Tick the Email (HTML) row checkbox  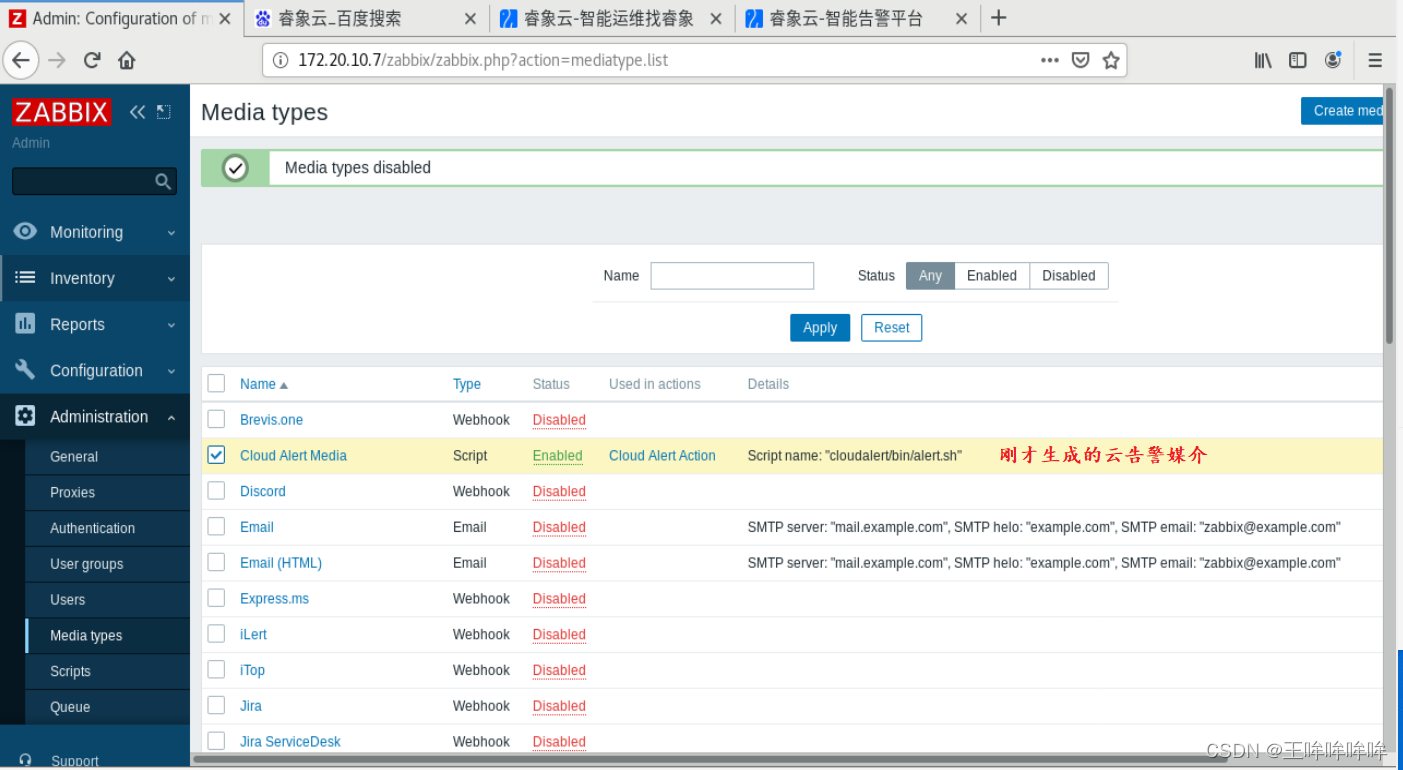216,562
